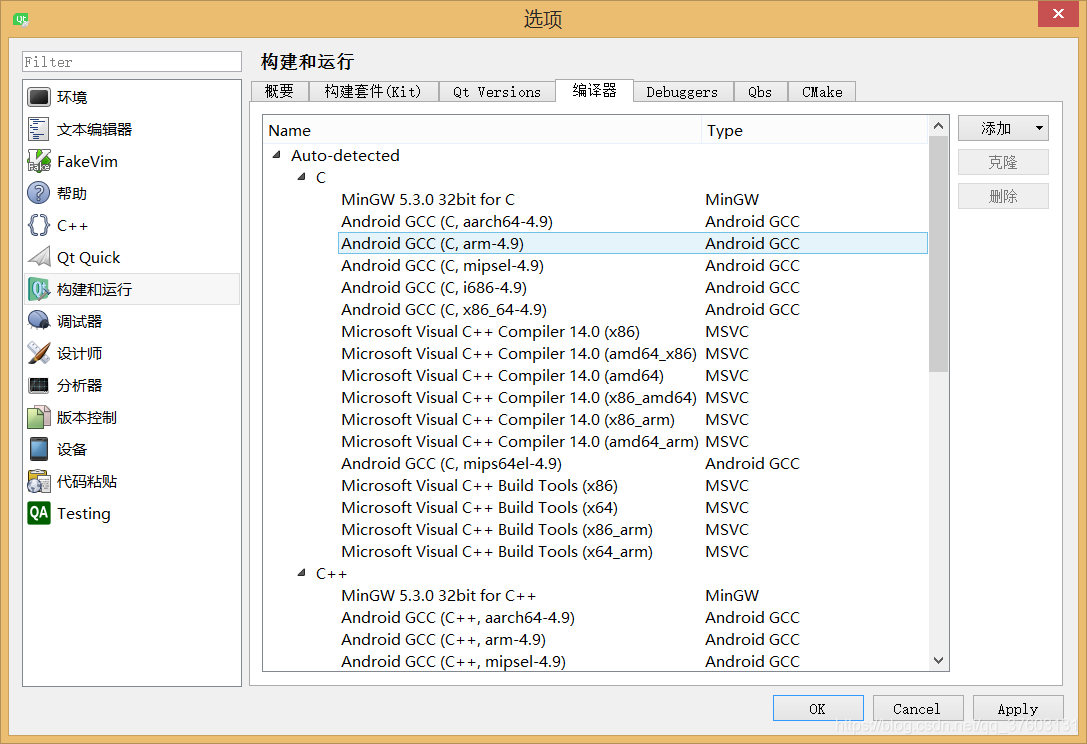Open the 版本控制 version control icon
The image size is (1087, 744).
click(x=39, y=417)
